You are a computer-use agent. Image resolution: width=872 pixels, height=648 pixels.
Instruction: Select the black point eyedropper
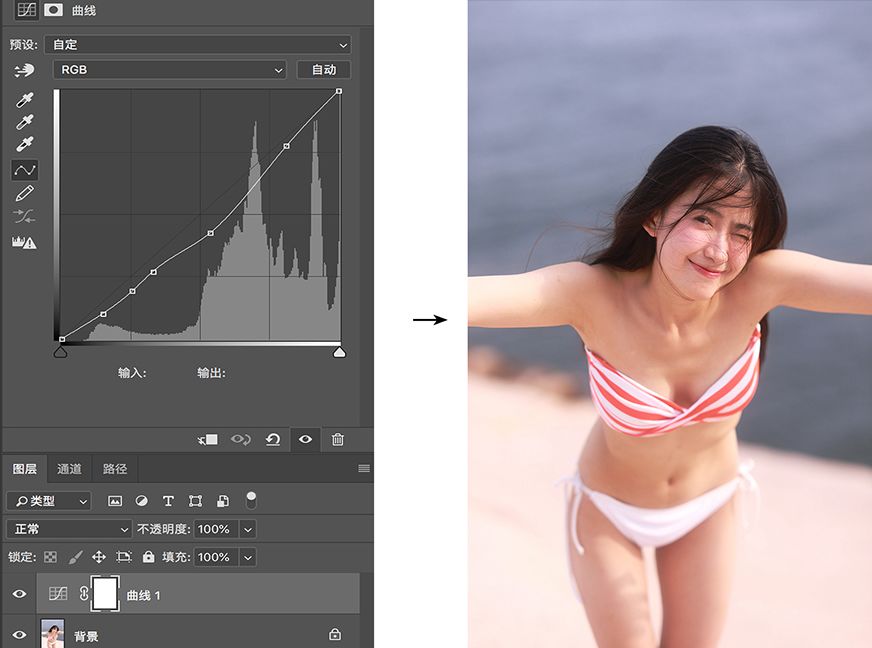coord(24,100)
